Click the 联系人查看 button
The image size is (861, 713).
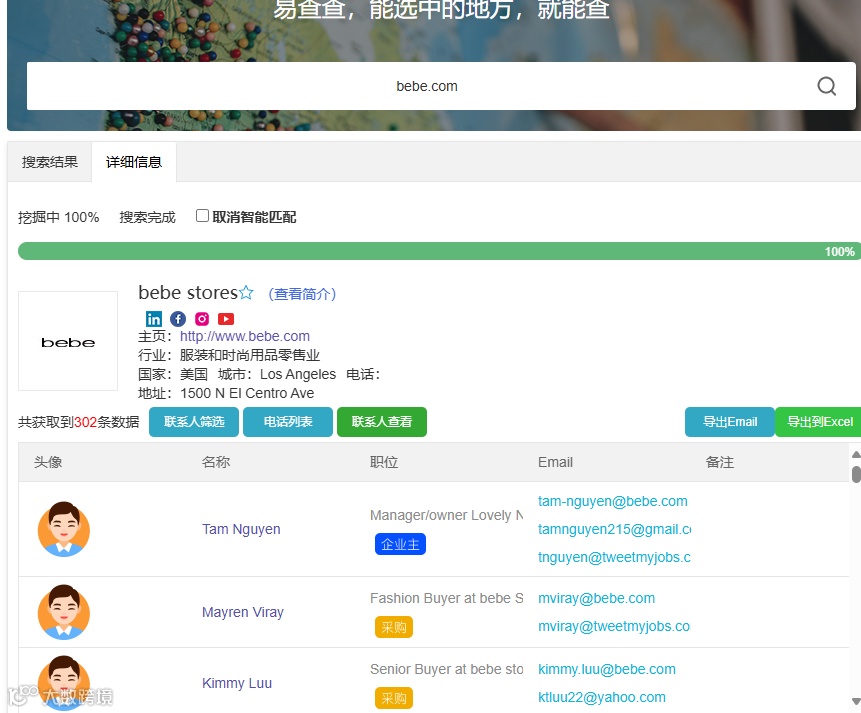coord(382,422)
